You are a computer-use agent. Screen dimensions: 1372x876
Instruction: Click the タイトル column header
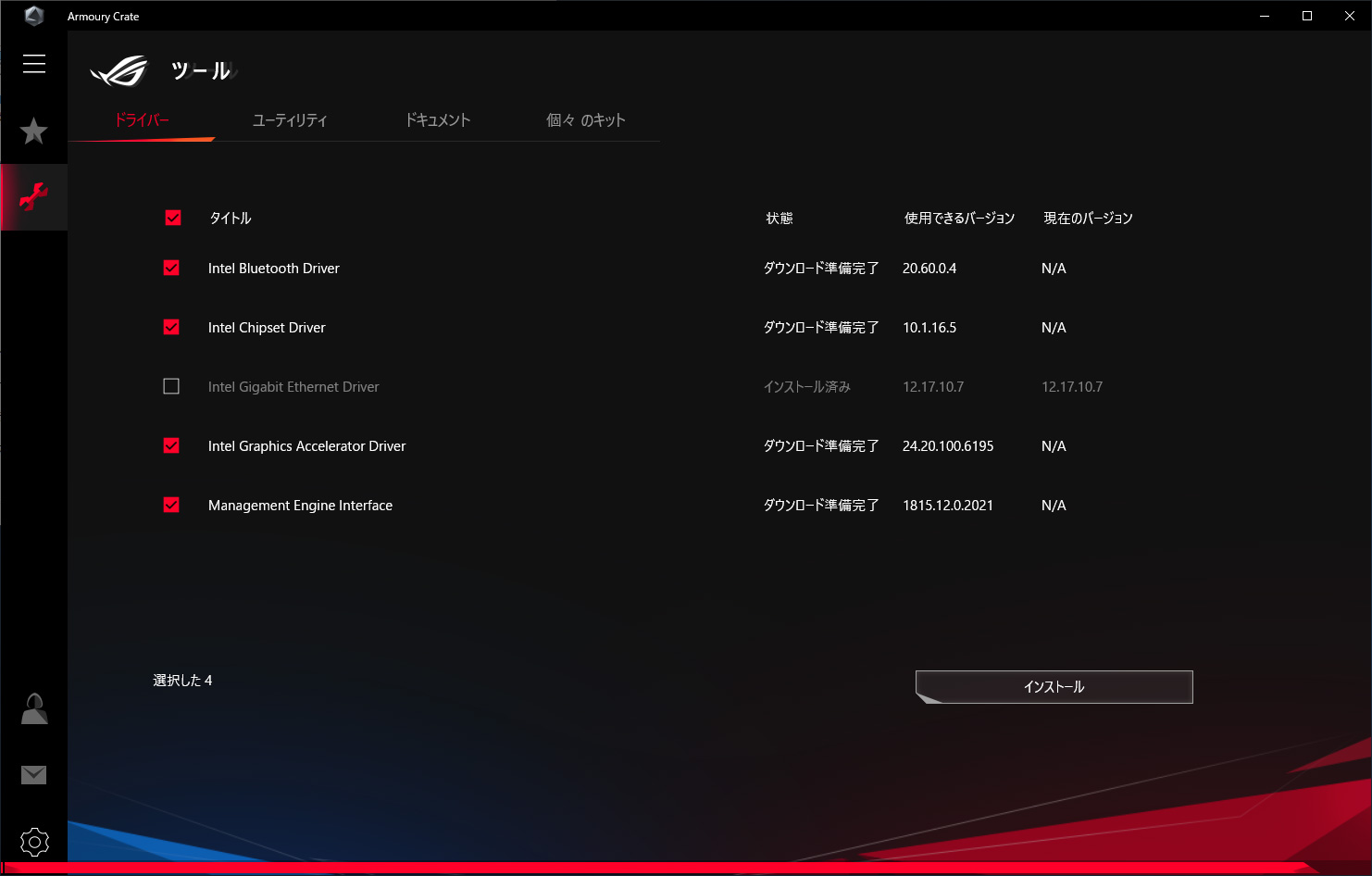(231, 219)
